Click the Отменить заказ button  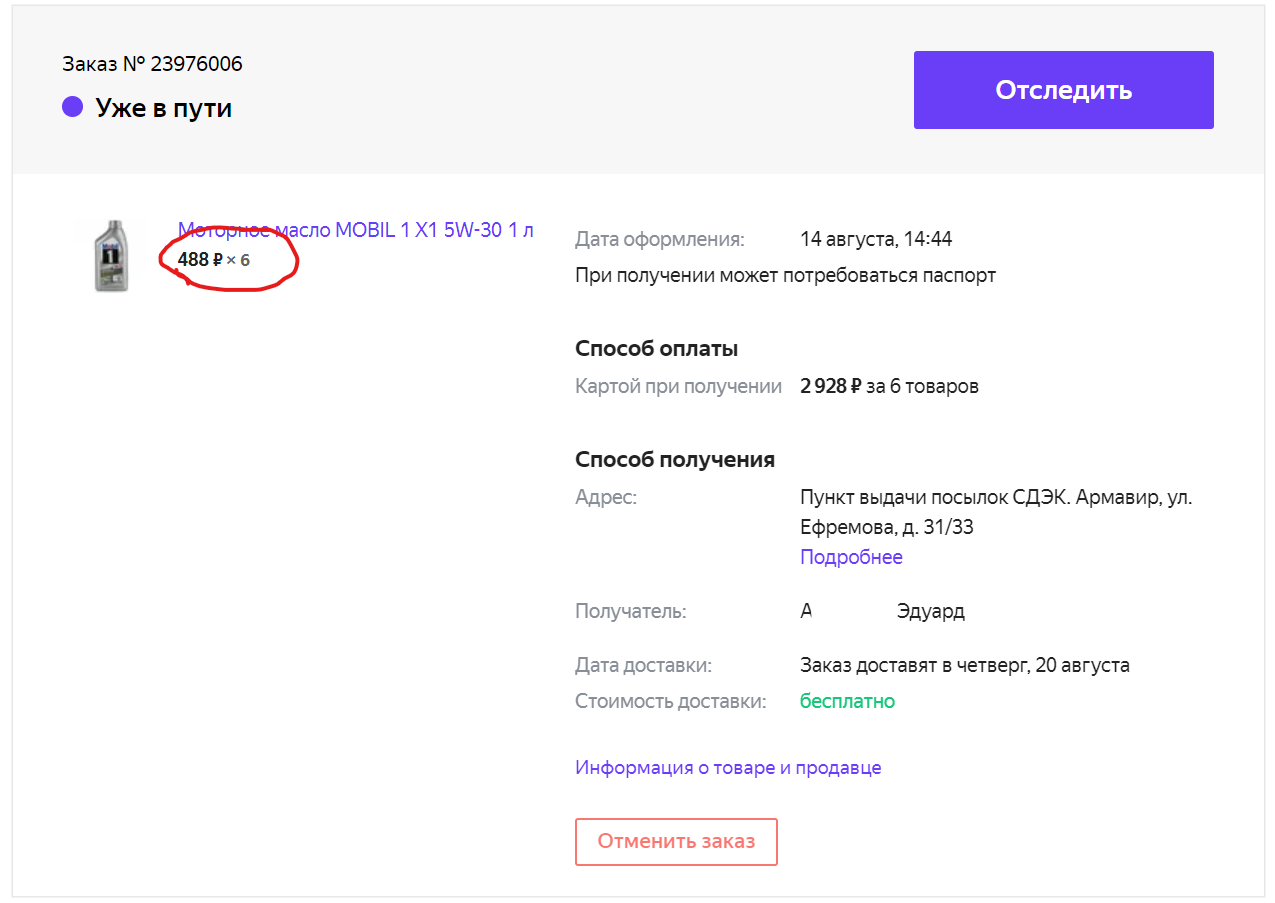(x=676, y=841)
